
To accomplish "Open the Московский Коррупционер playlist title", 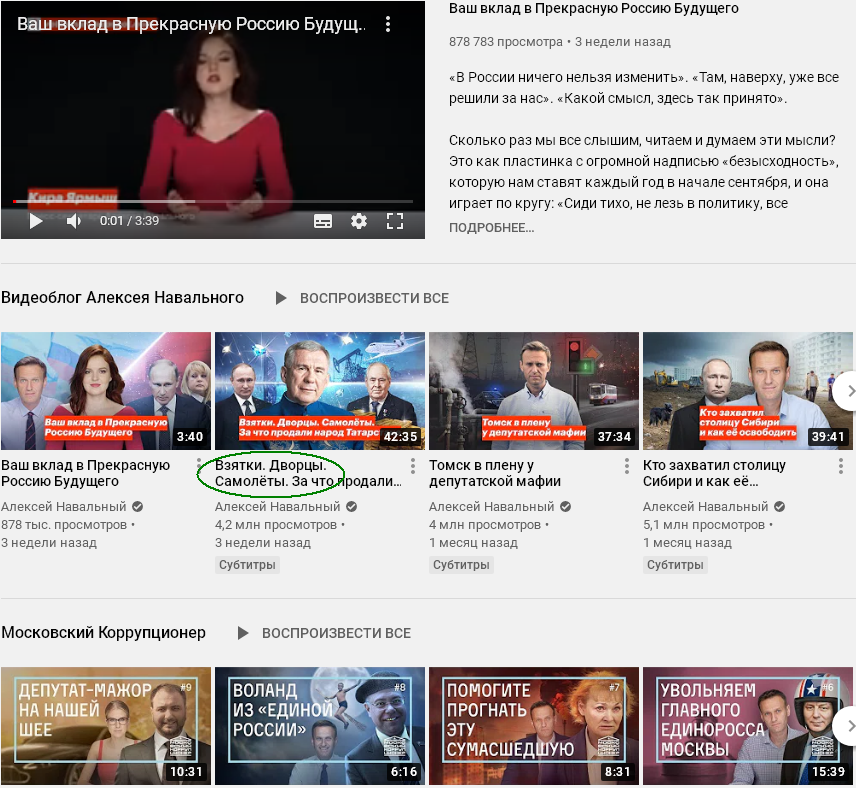I will pyautogui.click(x=104, y=632).
